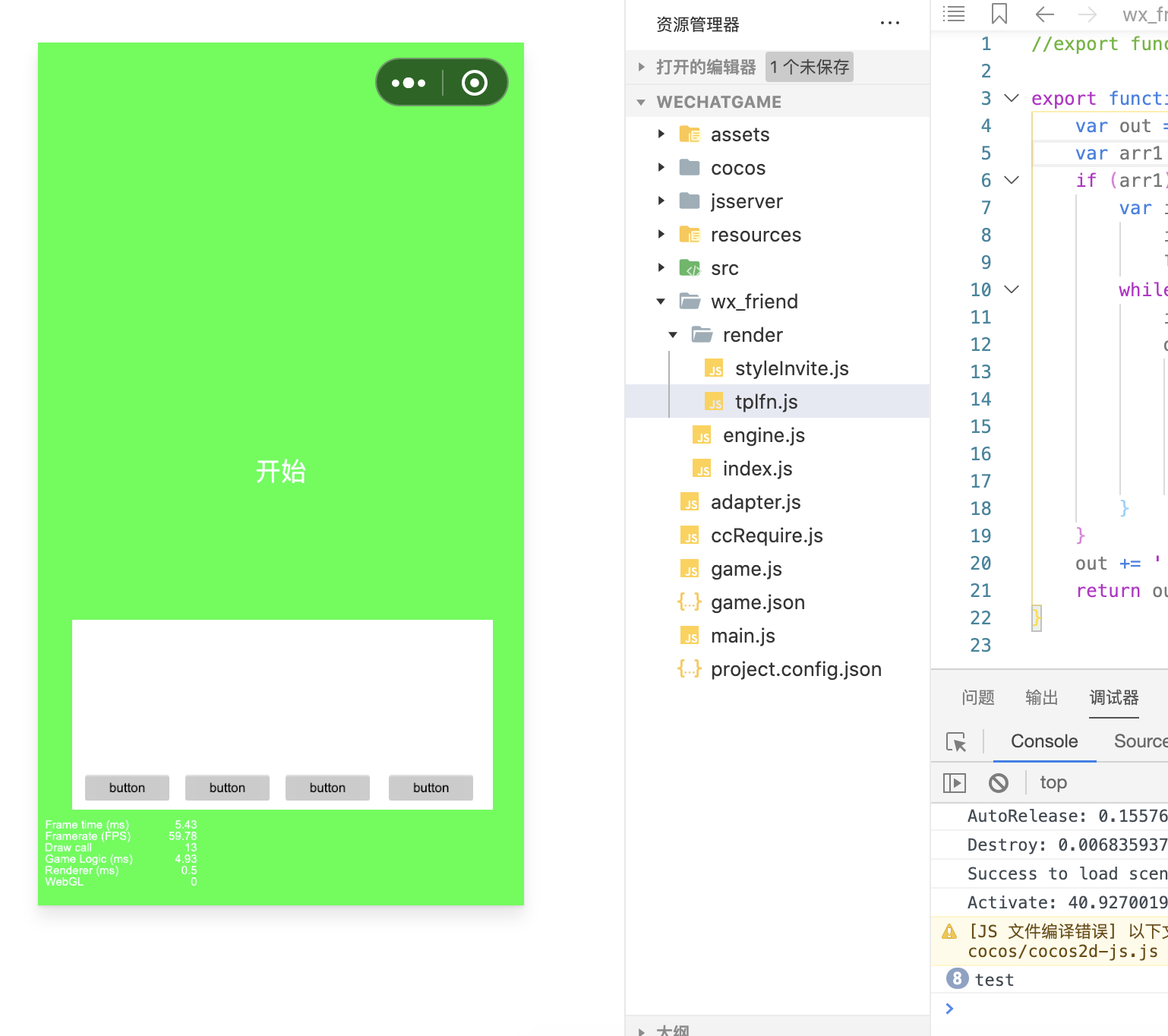Fold the if block at line 6

1012,180
